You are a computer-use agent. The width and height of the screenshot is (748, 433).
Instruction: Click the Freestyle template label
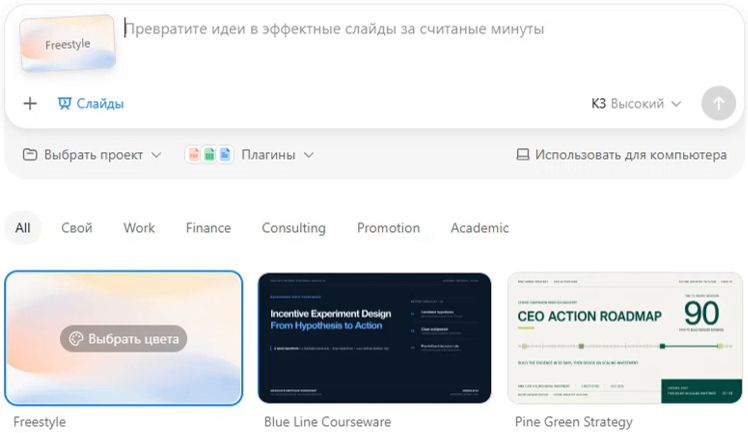[x=40, y=422]
